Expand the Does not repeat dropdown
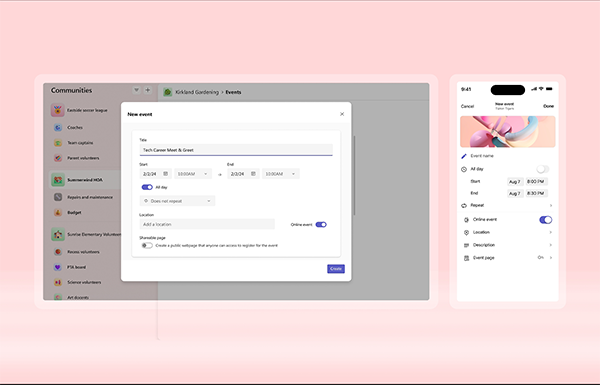This screenshot has width=600, height=385. pos(178,201)
